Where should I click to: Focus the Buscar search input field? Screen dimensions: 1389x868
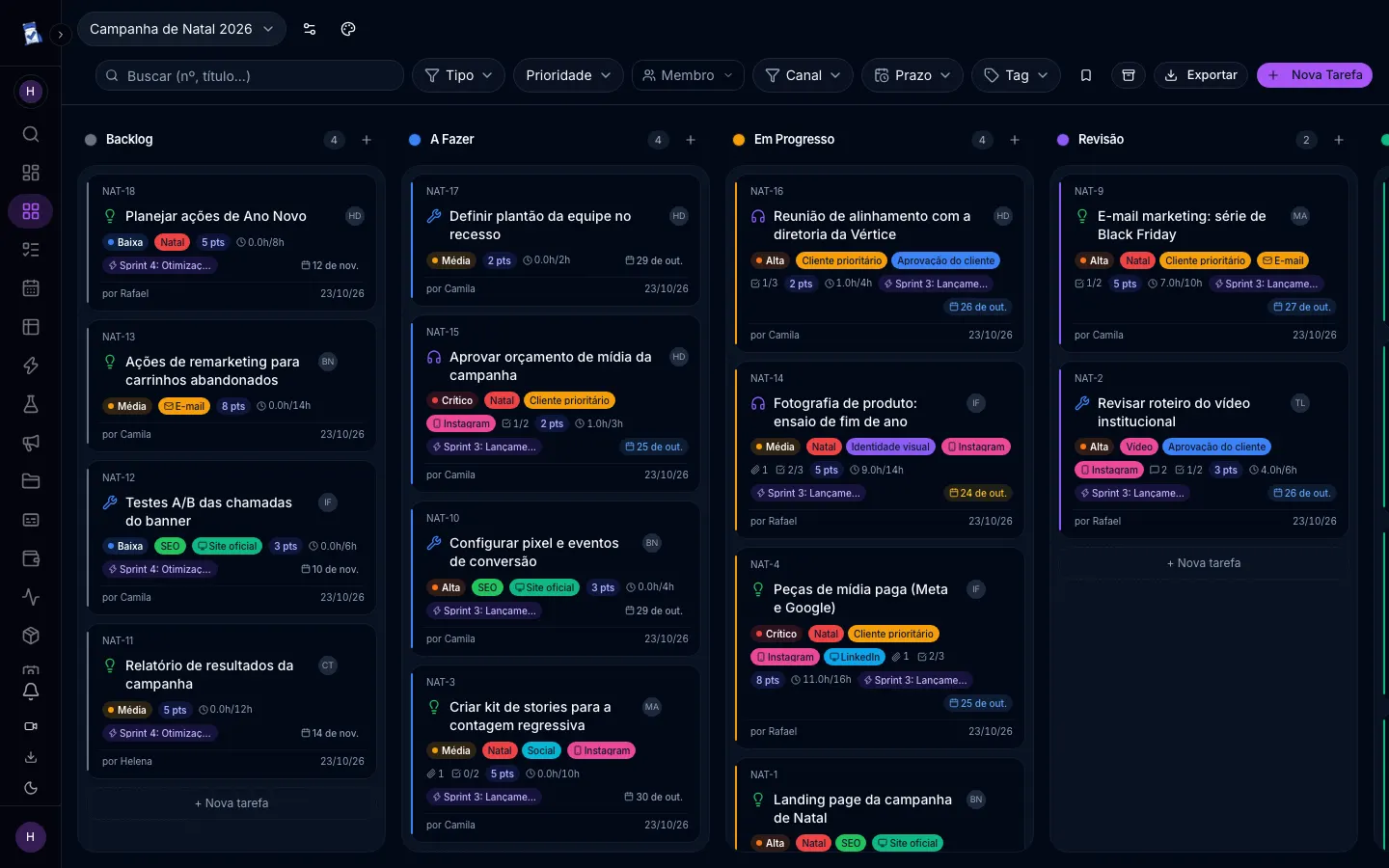[x=250, y=75]
